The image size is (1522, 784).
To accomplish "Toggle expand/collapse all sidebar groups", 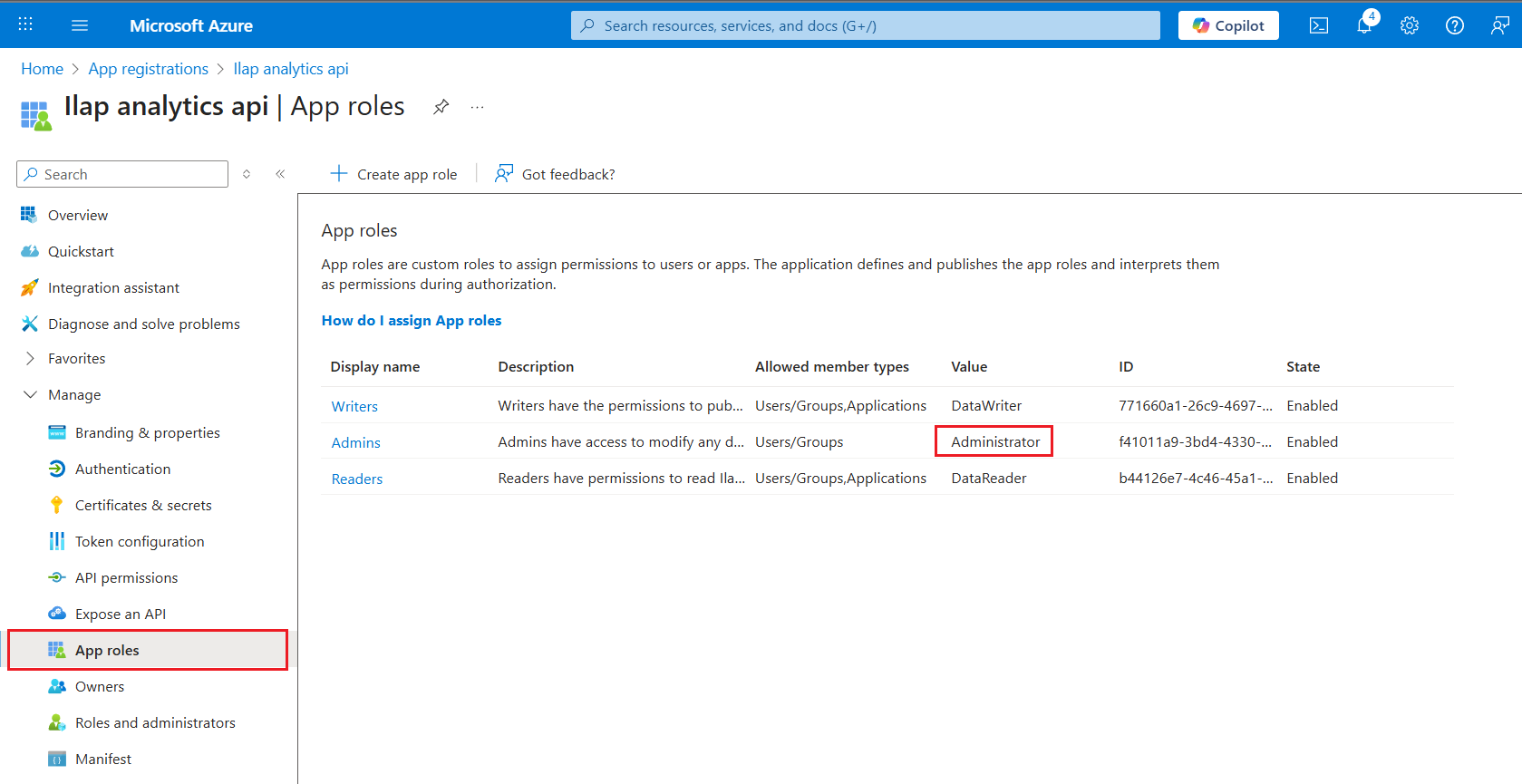I will coord(247,174).
